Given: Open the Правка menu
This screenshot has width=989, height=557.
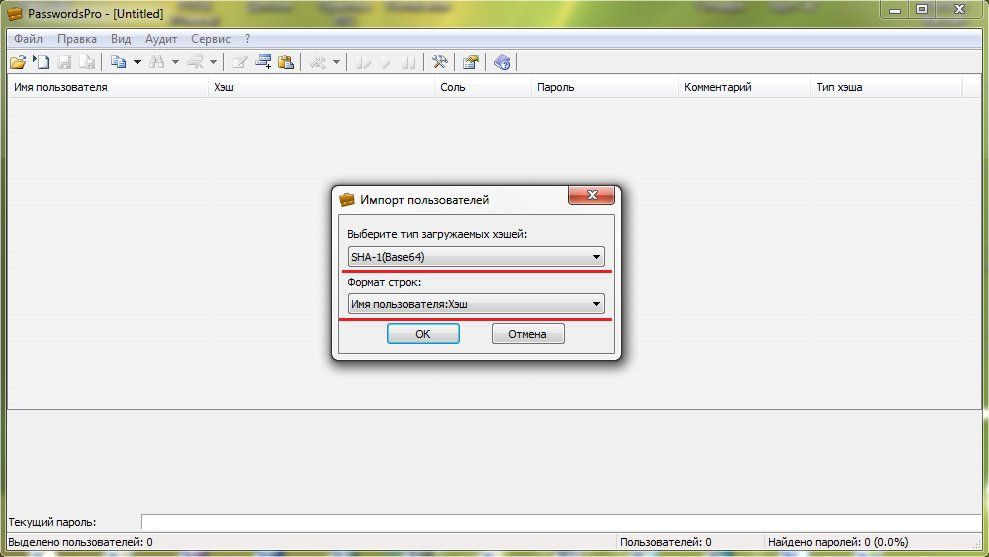Looking at the screenshot, I should point(77,39).
